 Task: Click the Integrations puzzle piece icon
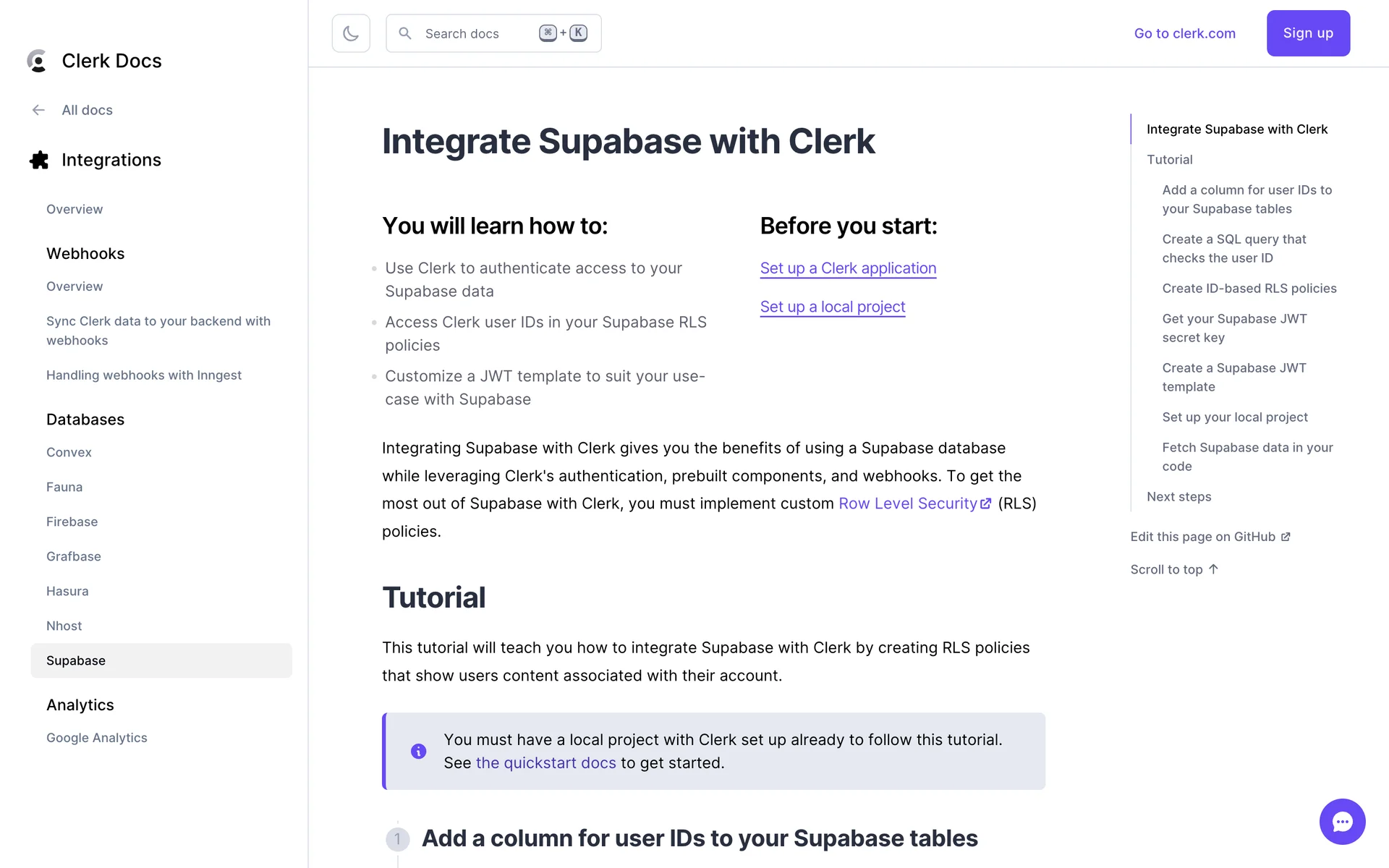click(39, 160)
